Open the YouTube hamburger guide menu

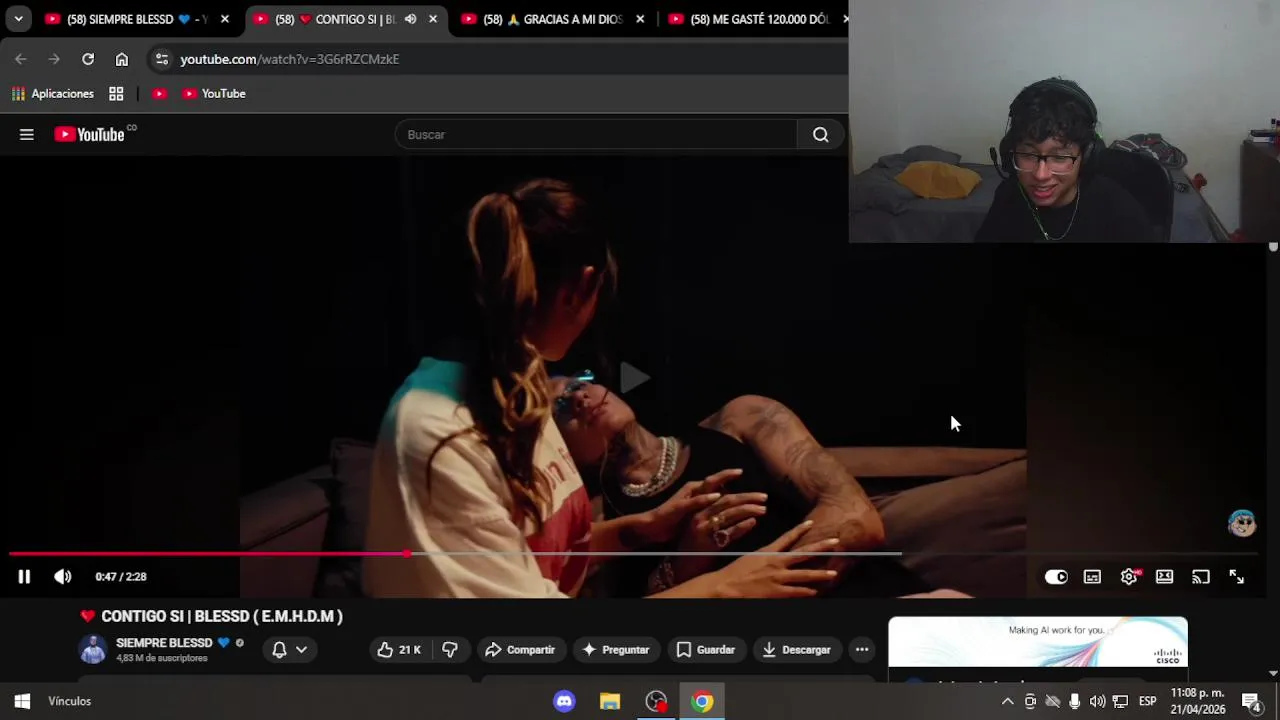coord(27,135)
